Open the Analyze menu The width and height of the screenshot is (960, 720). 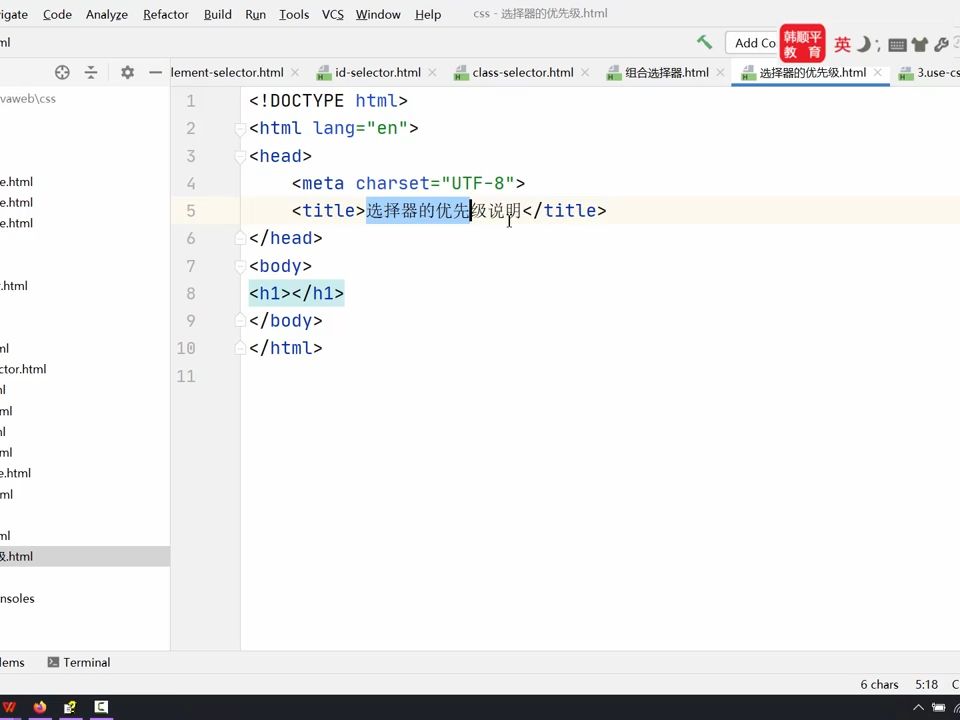[x=107, y=14]
